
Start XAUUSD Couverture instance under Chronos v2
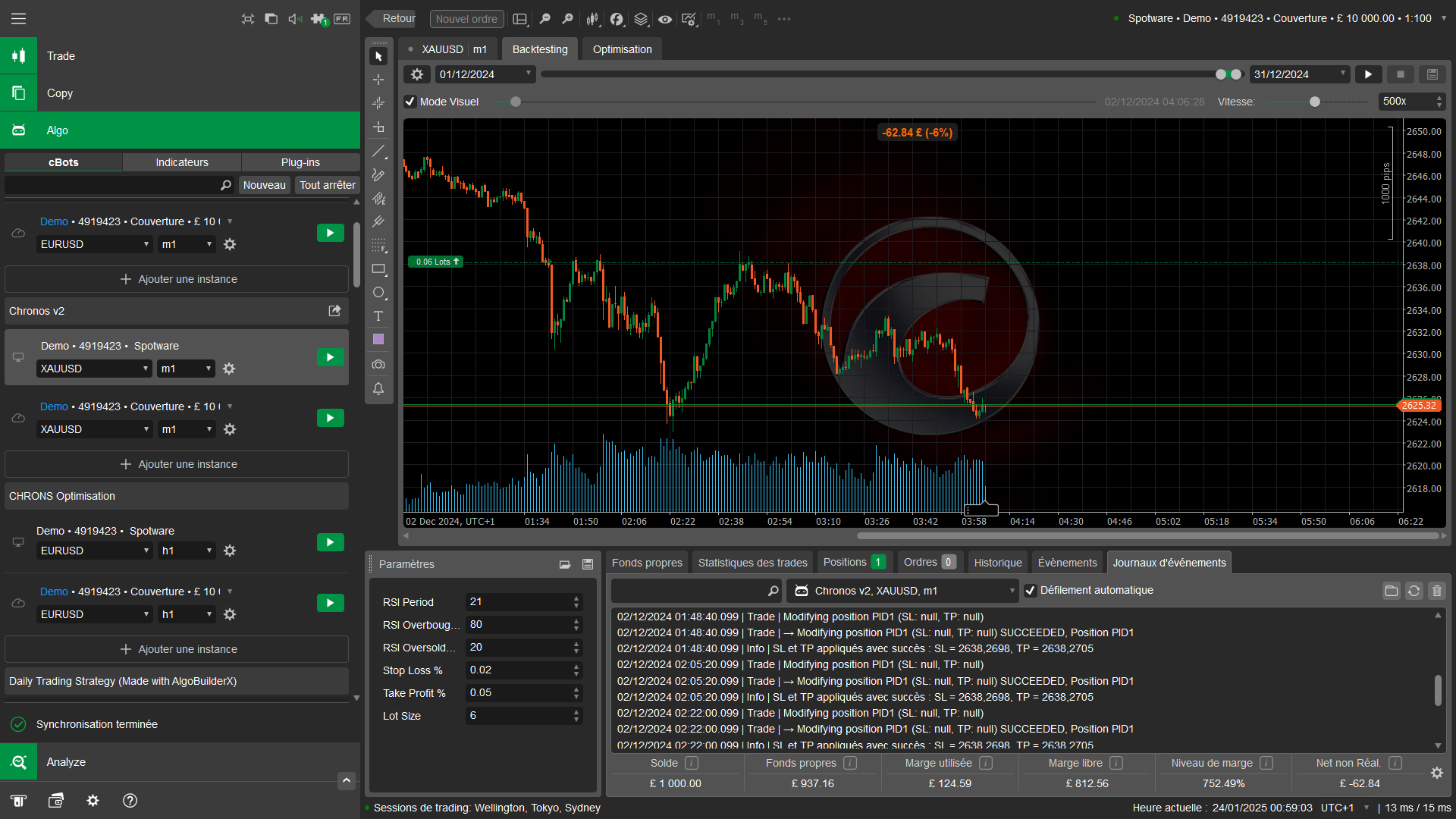(331, 418)
